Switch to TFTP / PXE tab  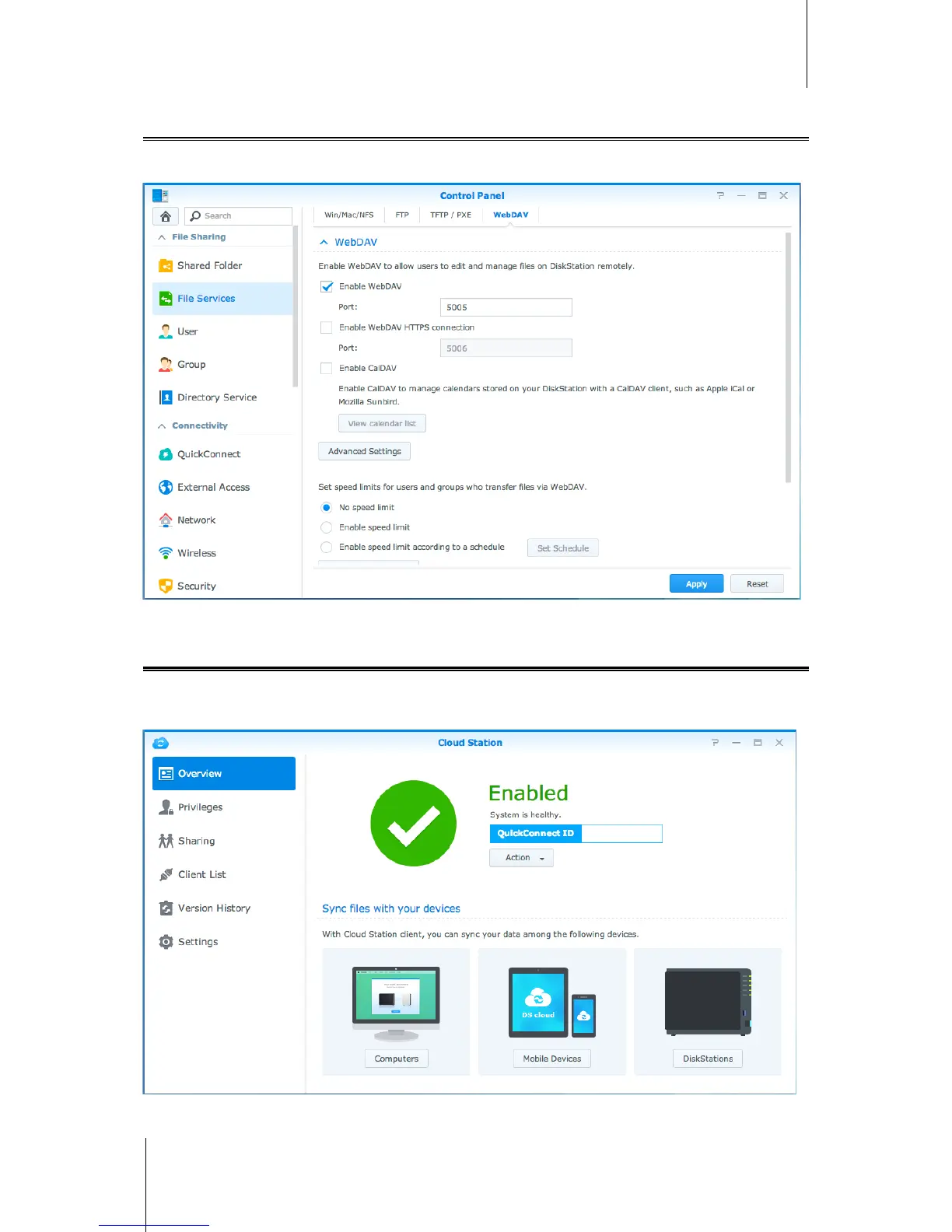451,215
